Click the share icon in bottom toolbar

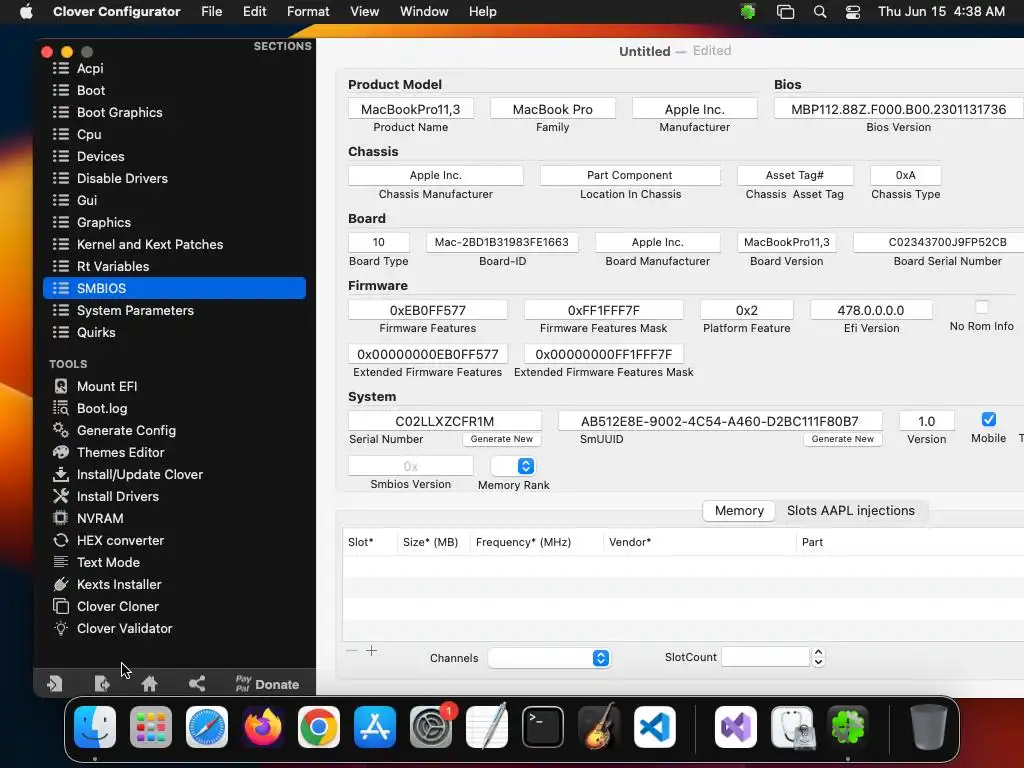[197, 684]
